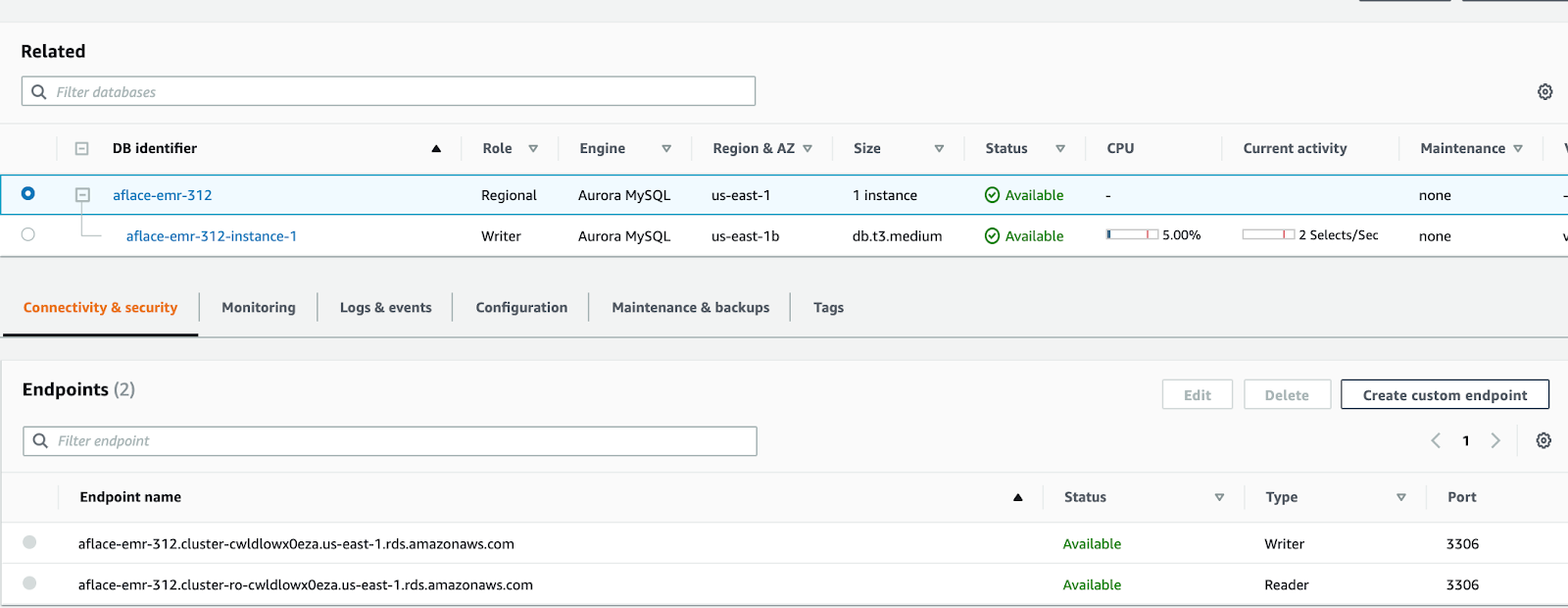
Task: Sort by DB identifier ascending arrow
Action: coord(436,149)
